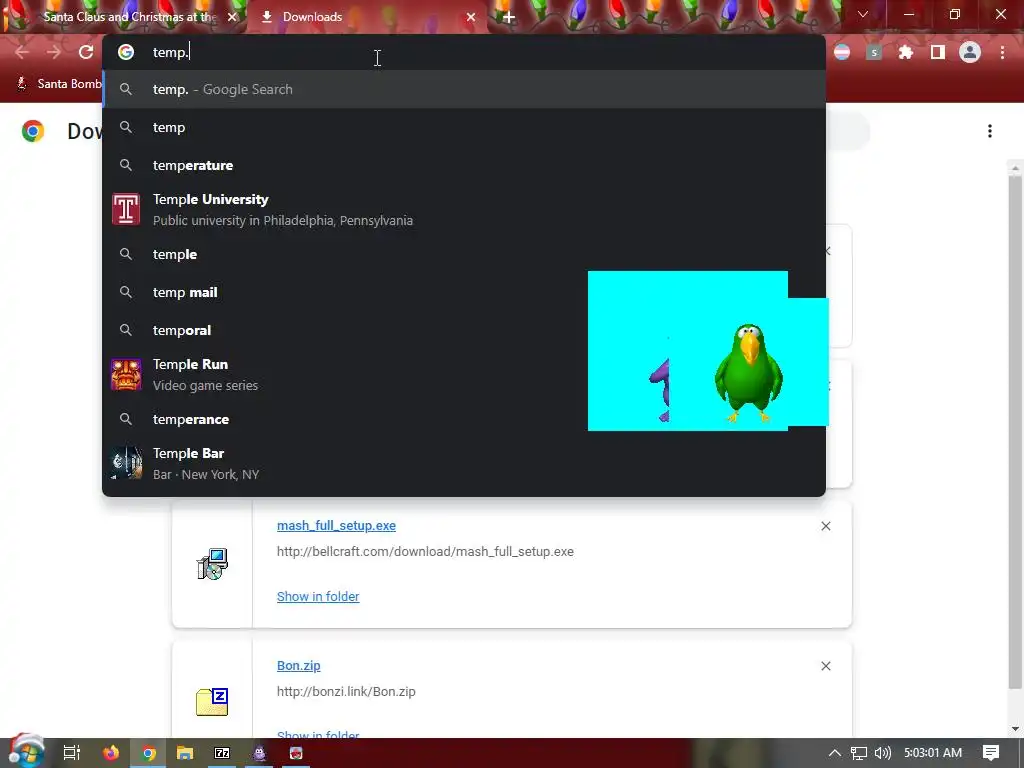Choose the Temple Bar suggestion
The image size is (1024, 768).
(464, 464)
